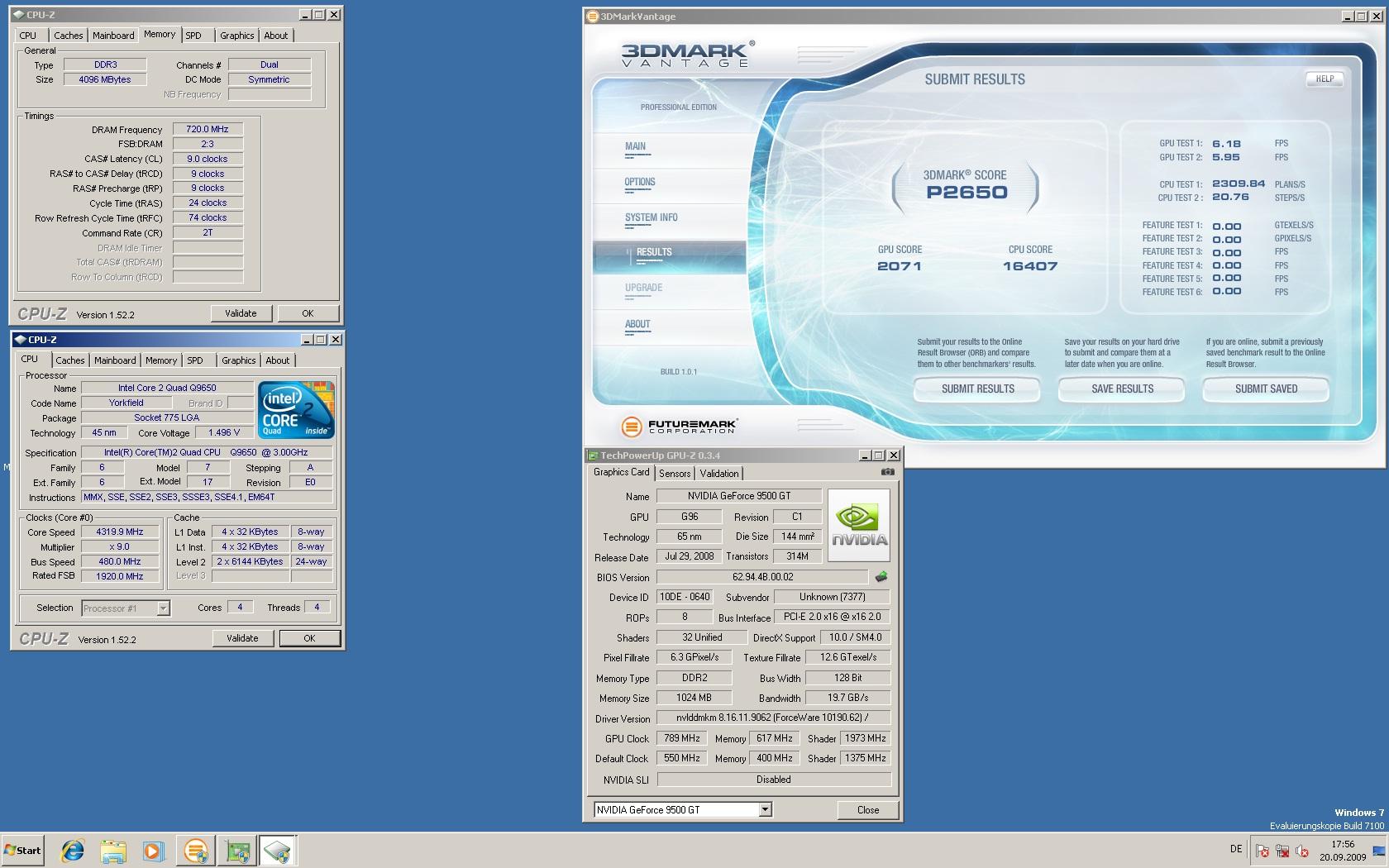The image size is (1389, 868).
Task: Click the SUBMIT RESULTS button
Action: [977, 389]
